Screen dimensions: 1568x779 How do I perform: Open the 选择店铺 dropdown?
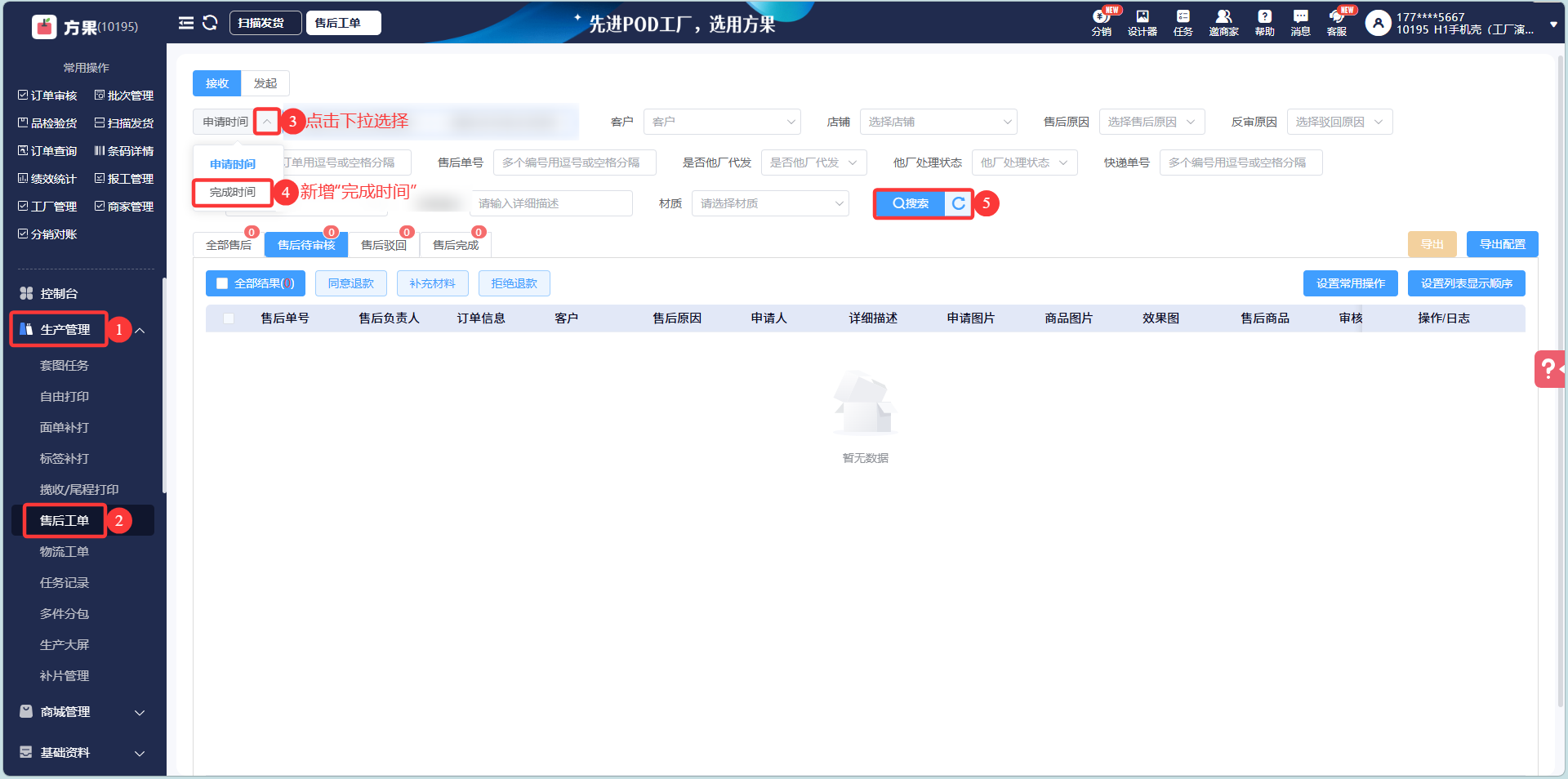coord(938,121)
